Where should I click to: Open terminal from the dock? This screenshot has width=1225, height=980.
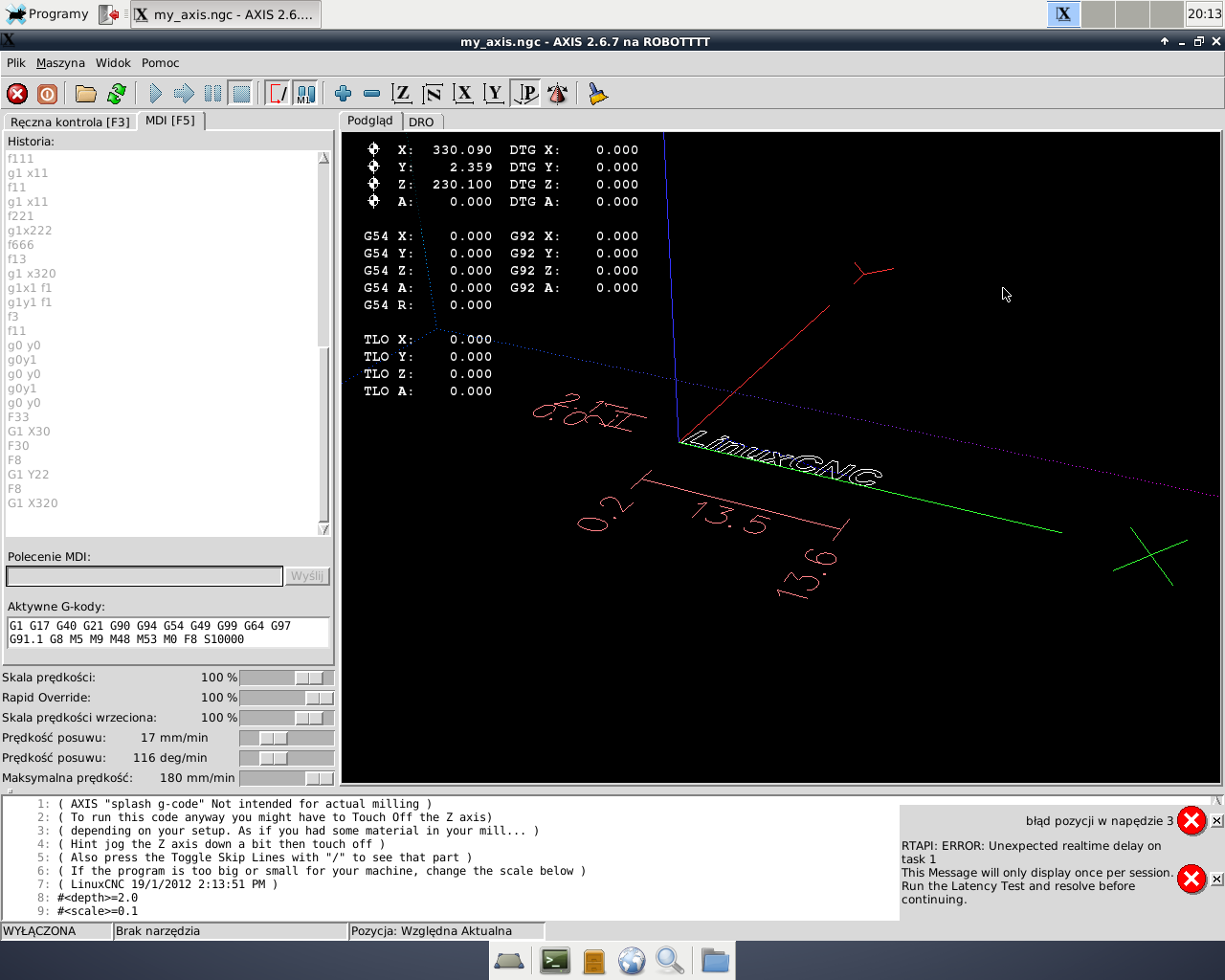555,960
